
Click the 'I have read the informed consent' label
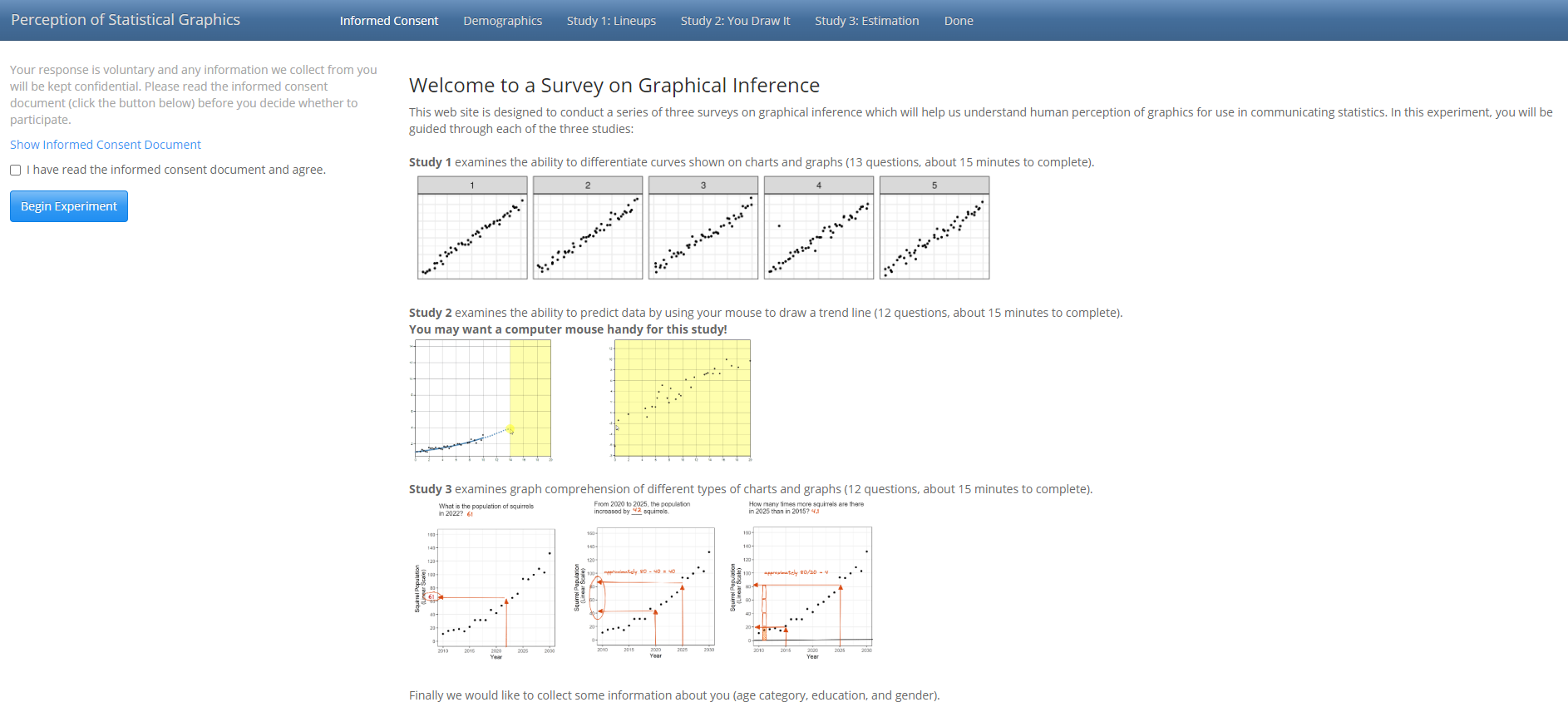click(176, 170)
